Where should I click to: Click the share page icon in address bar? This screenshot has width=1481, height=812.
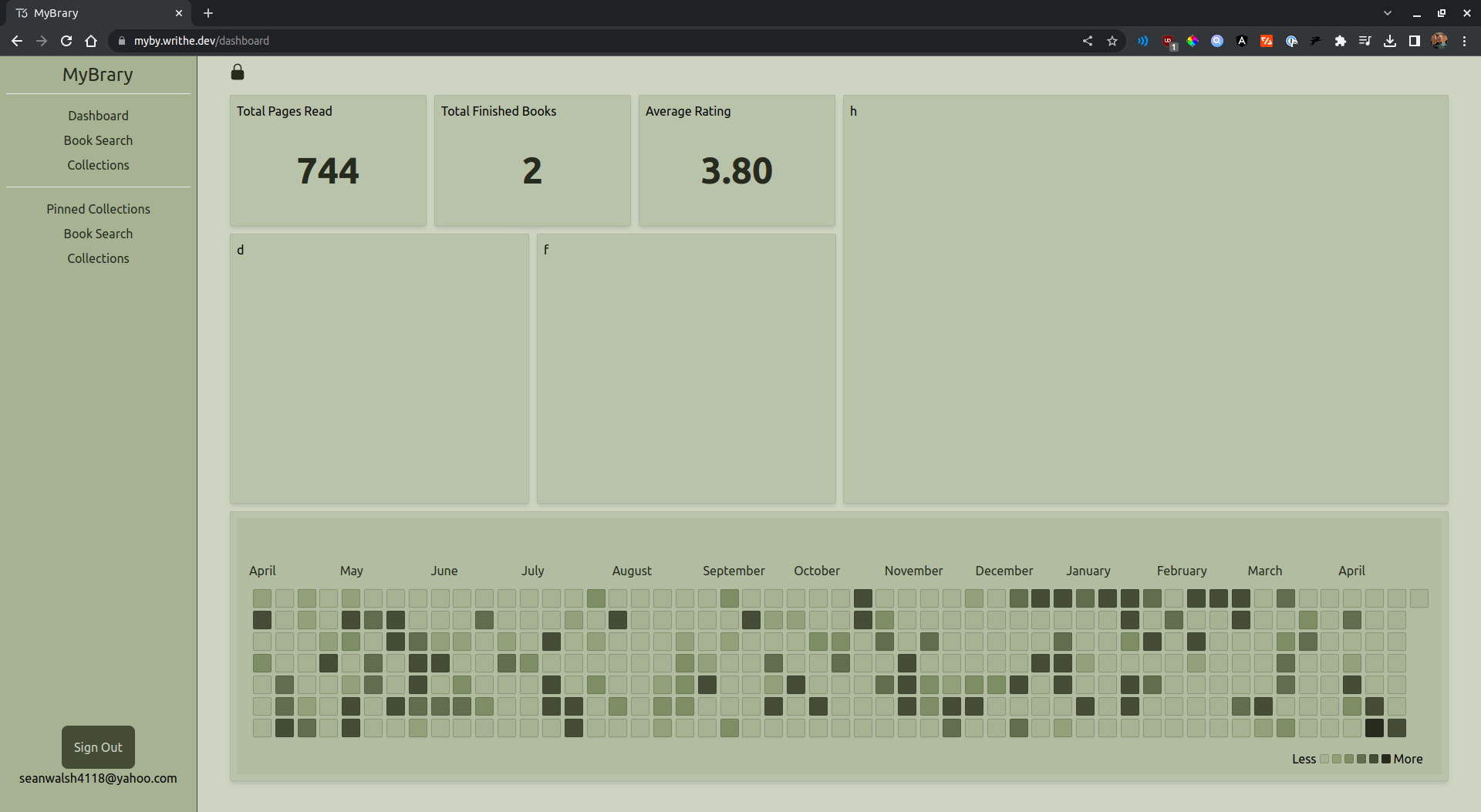1088,41
